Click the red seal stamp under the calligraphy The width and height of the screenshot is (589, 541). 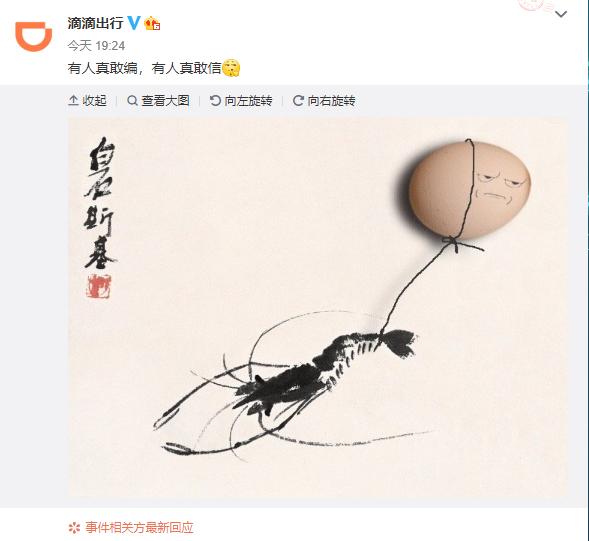[99, 286]
